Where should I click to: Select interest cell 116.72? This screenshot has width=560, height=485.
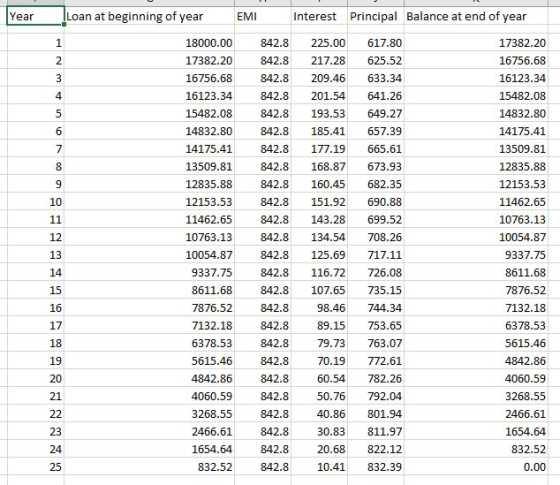(x=319, y=272)
